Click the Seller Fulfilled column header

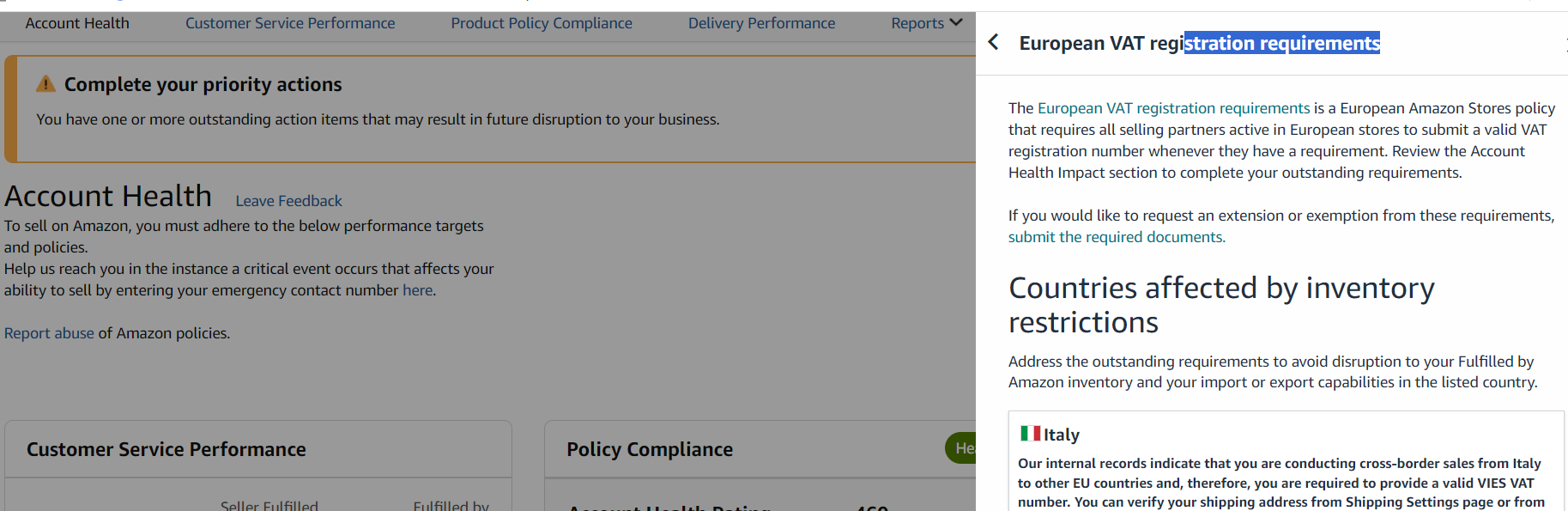click(269, 505)
